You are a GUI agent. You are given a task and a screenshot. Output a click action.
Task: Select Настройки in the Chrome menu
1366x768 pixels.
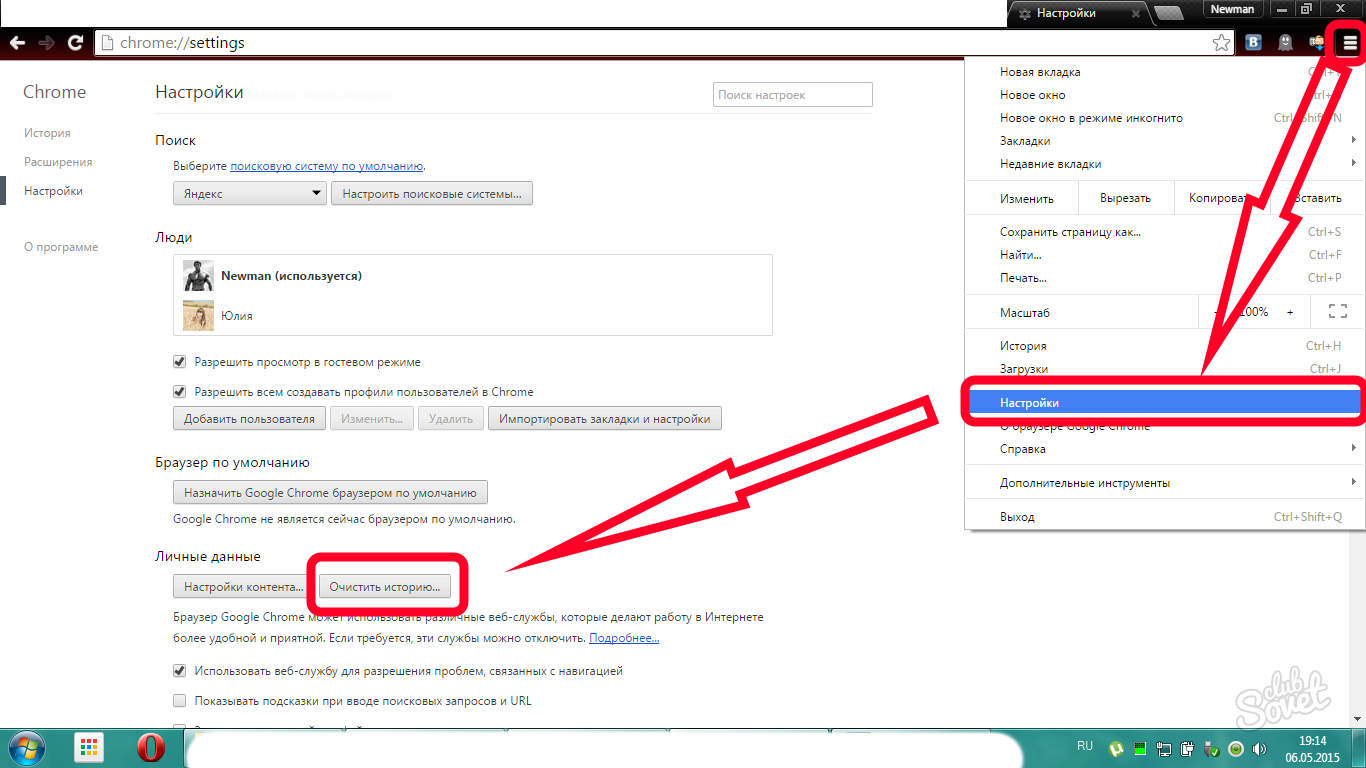click(1164, 403)
